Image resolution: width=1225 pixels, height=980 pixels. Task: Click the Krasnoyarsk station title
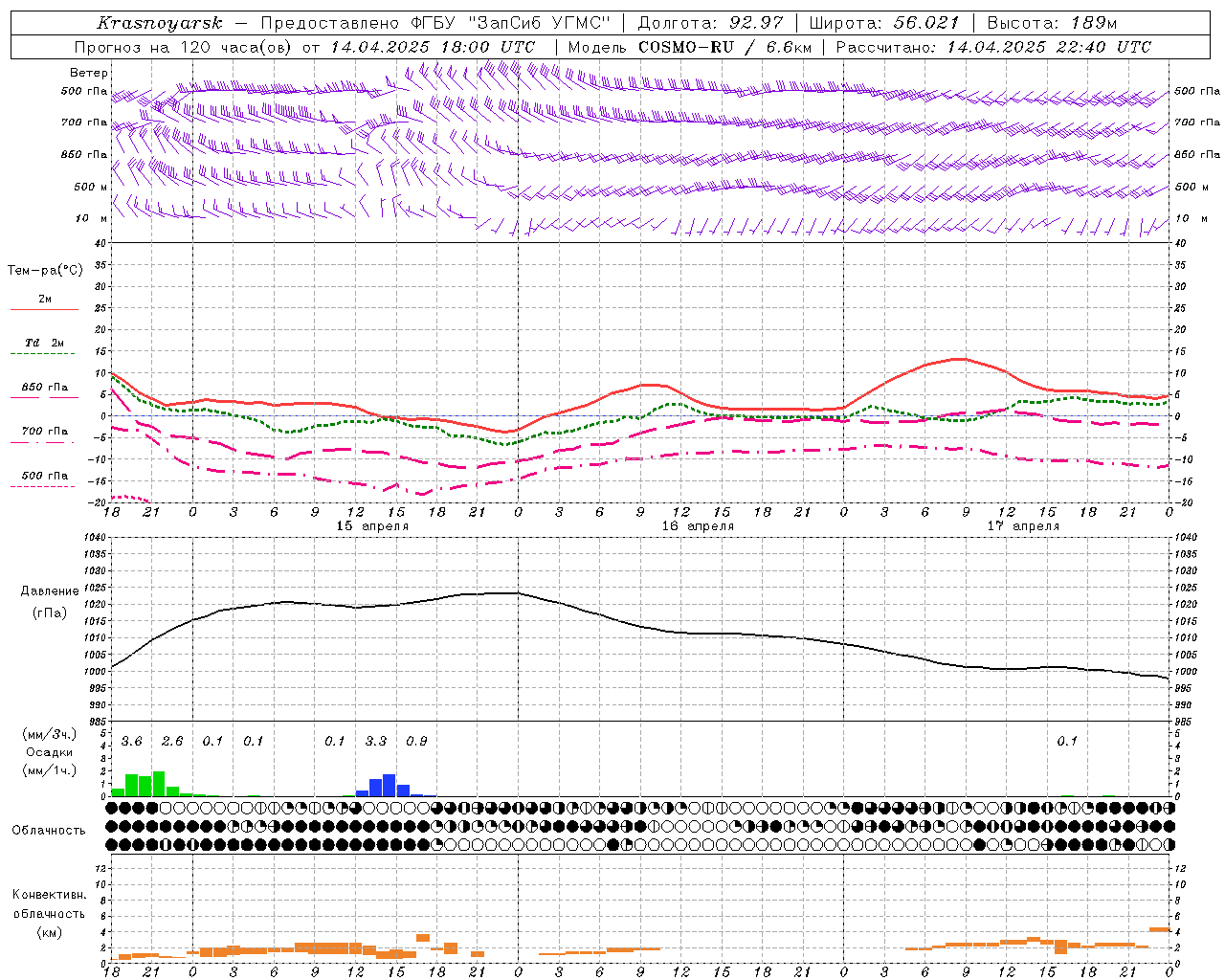pyautogui.click(x=160, y=23)
